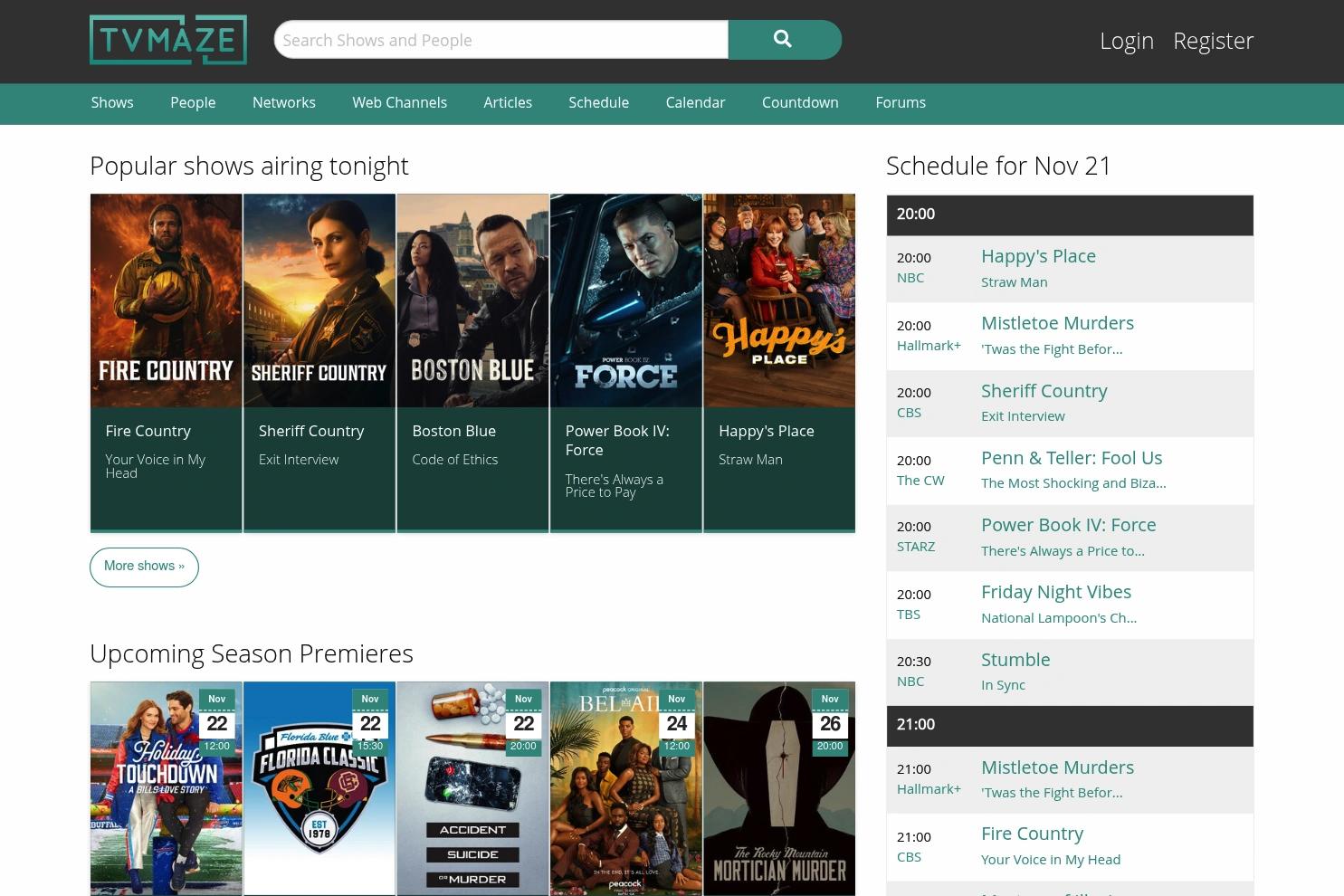This screenshot has height=896, width=1344.
Task: Open the Bel-Air premiere poster
Action: coord(626,788)
